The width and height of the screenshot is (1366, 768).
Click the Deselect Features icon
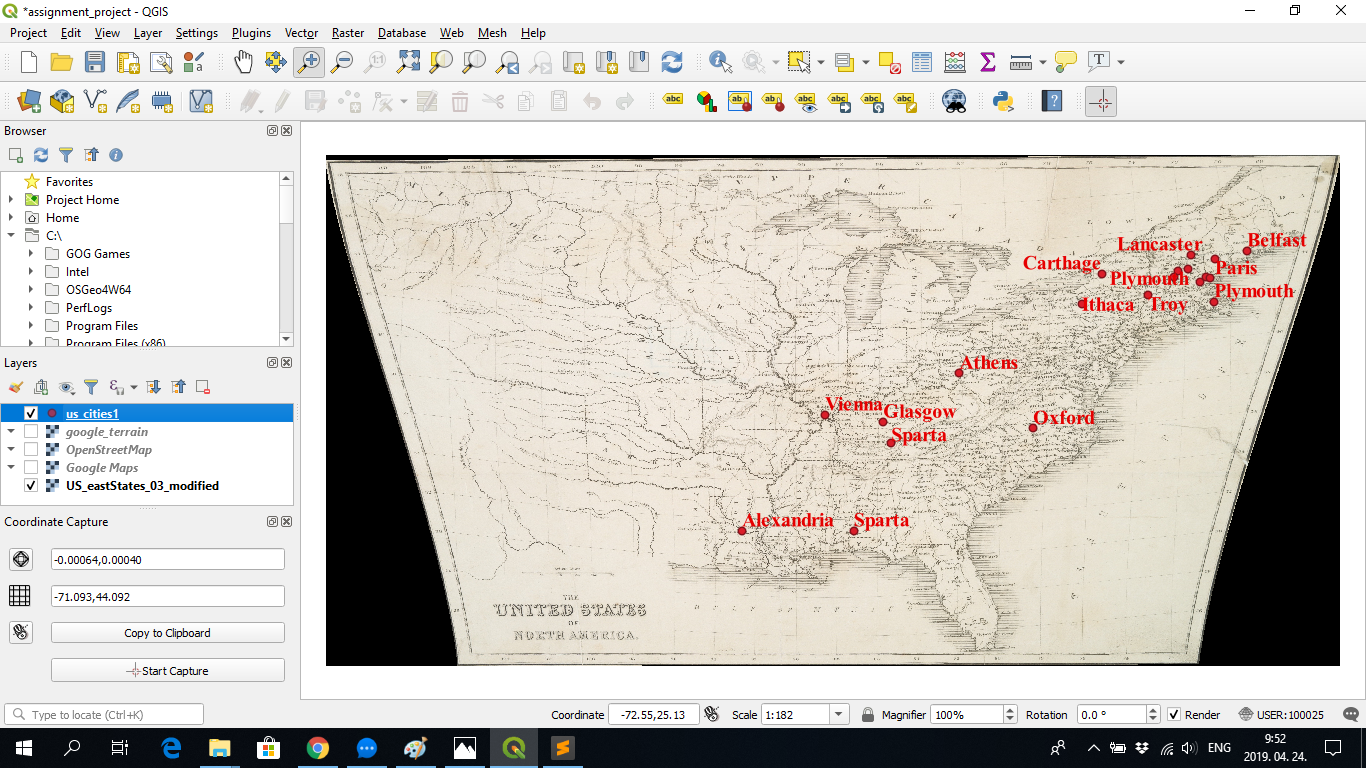889,62
